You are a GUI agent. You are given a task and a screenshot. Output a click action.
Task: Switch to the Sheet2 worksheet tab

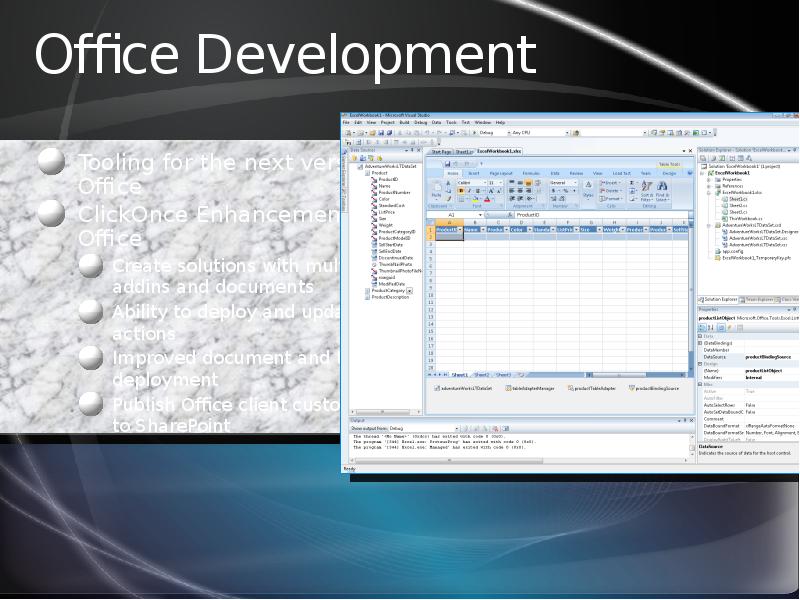480,374
